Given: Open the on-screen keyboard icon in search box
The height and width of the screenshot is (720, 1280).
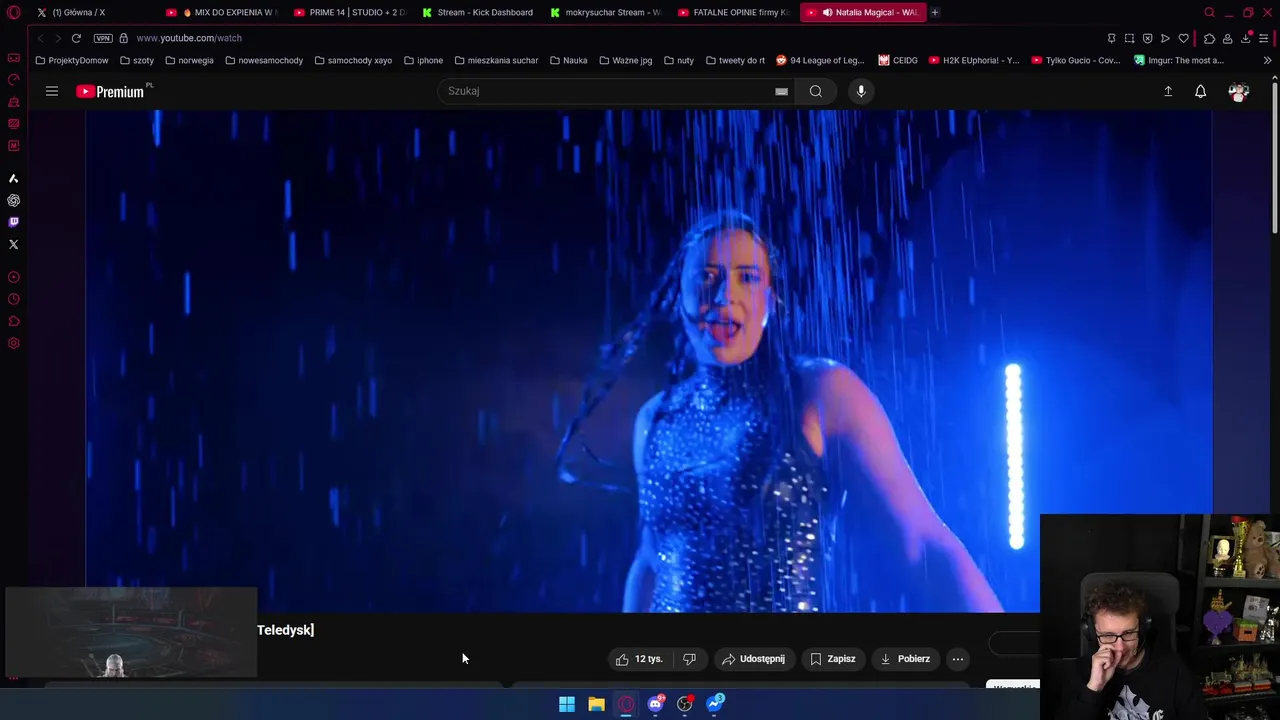Looking at the screenshot, I should pyautogui.click(x=782, y=91).
